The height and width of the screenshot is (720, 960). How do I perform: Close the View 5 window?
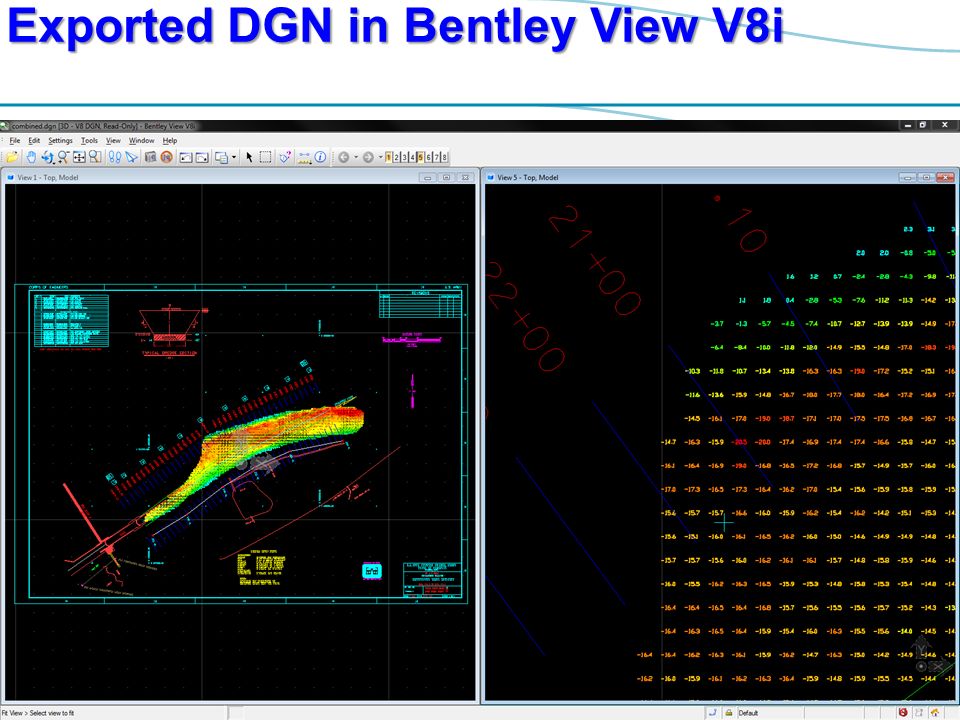point(945,178)
